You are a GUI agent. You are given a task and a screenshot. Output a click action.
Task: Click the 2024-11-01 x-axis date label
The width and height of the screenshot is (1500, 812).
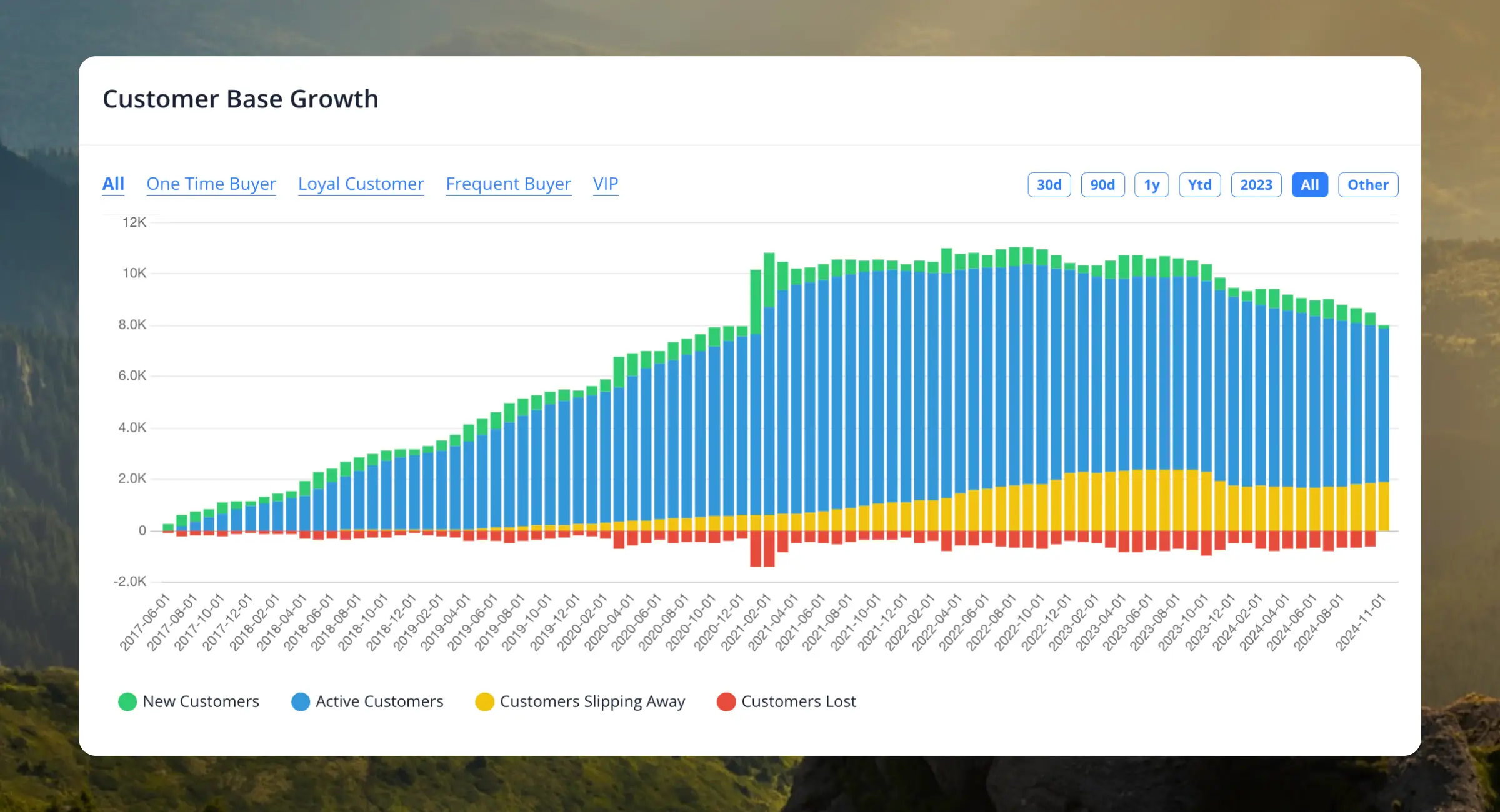tap(1361, 622)
